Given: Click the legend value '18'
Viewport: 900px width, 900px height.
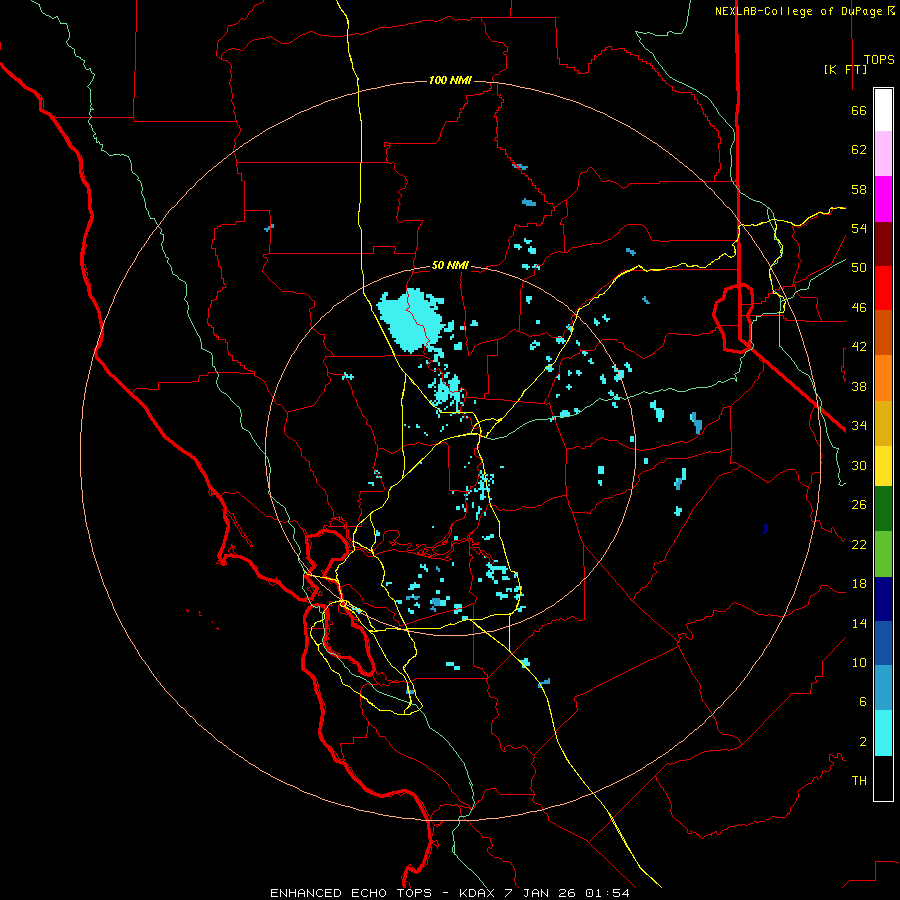Looking at the screenshot, I should click(859, 584).
